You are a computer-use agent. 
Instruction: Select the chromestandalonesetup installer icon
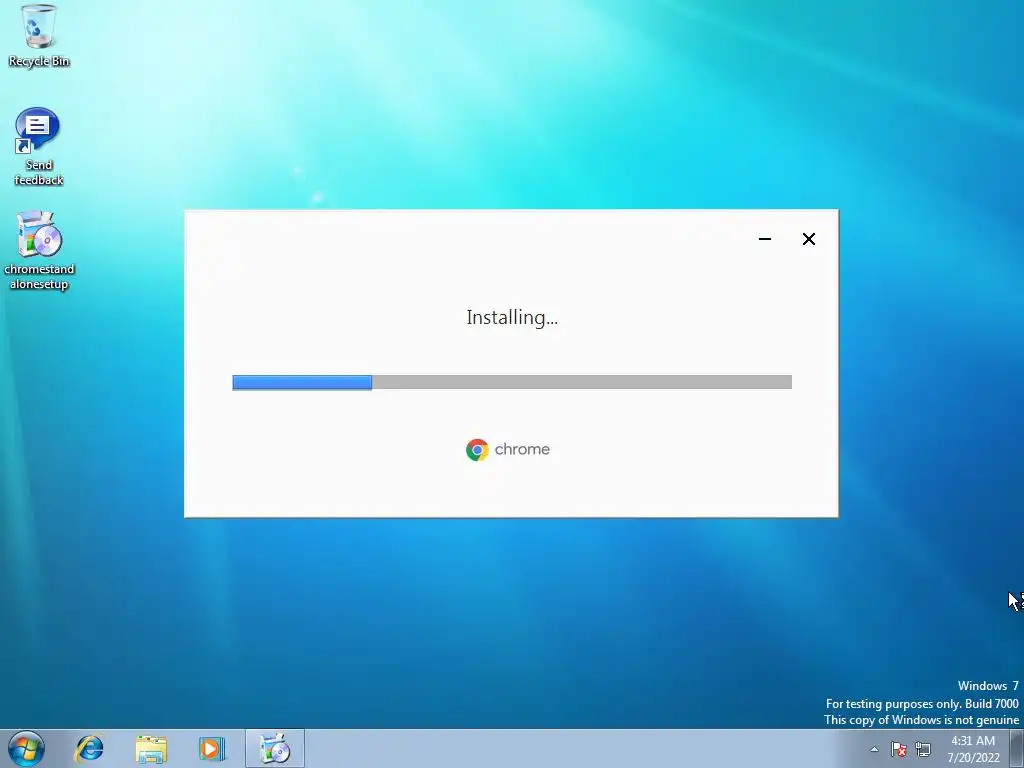[39, 251]
